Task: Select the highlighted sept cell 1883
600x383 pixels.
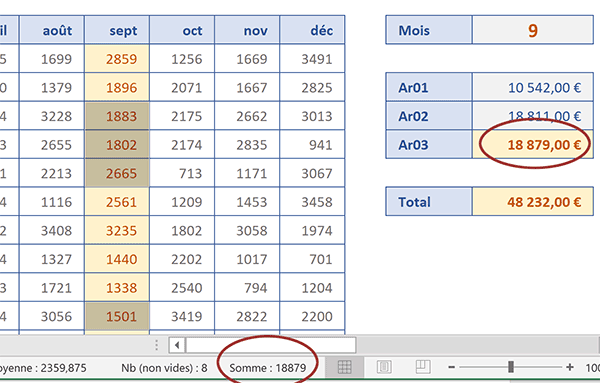Action: click(117, 116)
